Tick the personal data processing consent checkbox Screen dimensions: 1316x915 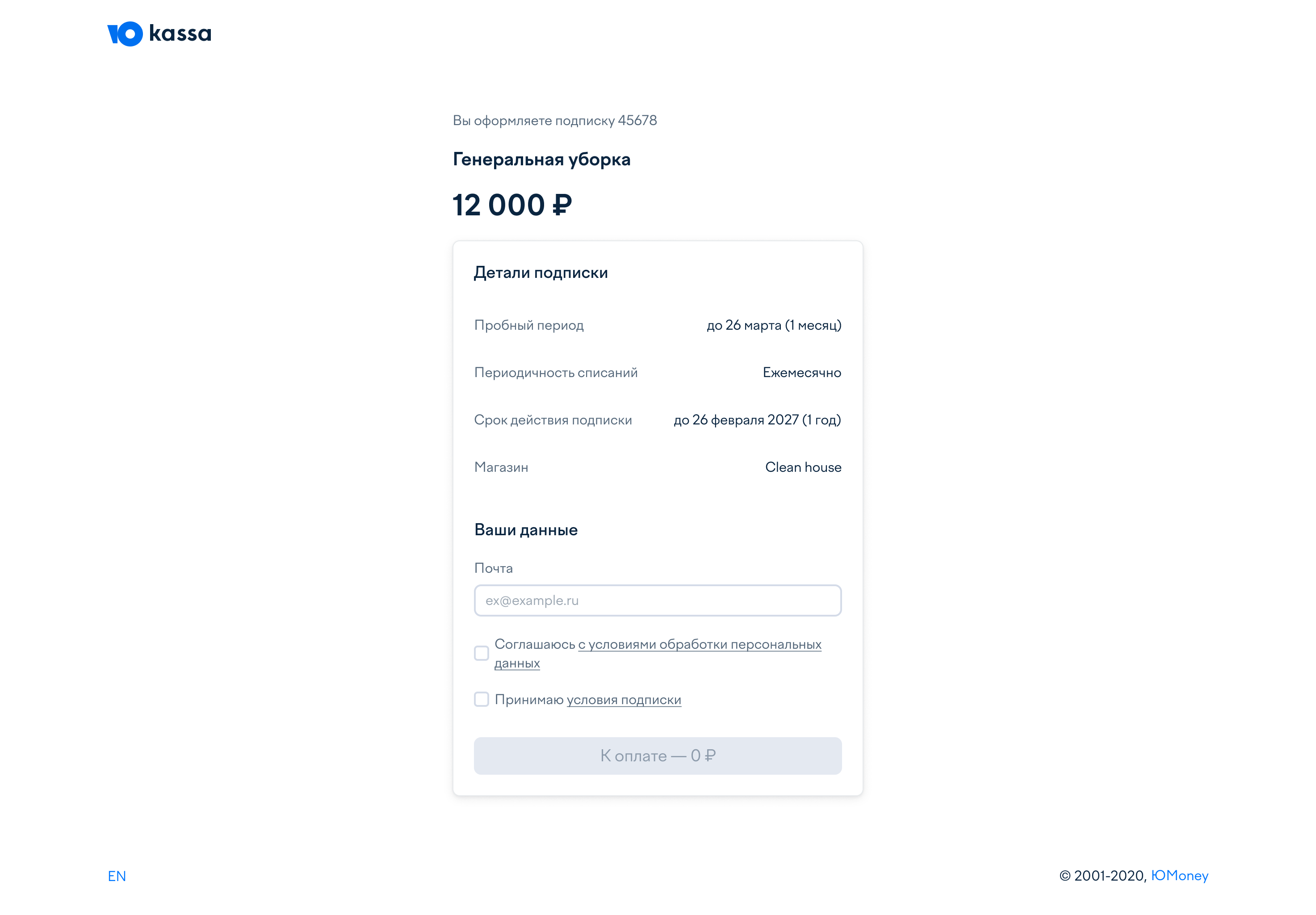pyautogui.click(x=482, y=653)
